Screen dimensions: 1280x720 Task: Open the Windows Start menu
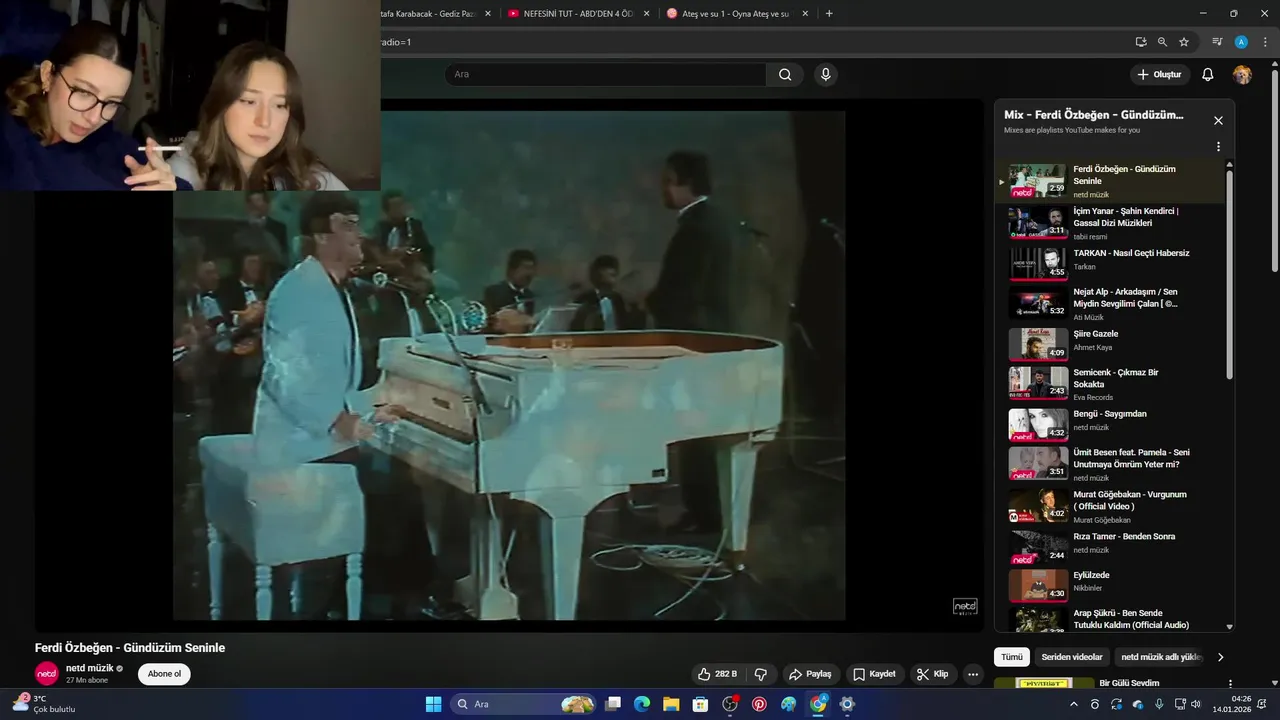433,704
